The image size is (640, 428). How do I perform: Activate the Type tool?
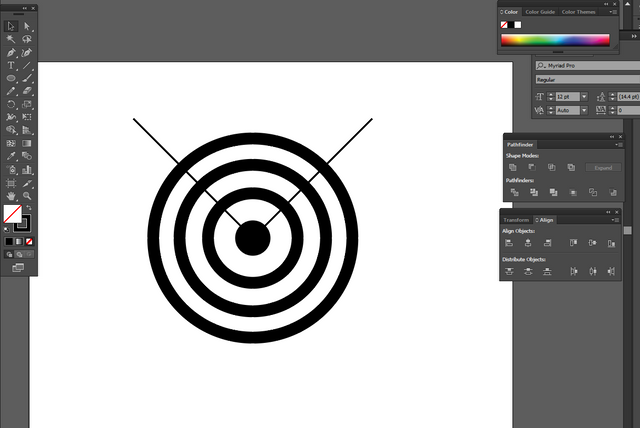(x=11, y=65)
